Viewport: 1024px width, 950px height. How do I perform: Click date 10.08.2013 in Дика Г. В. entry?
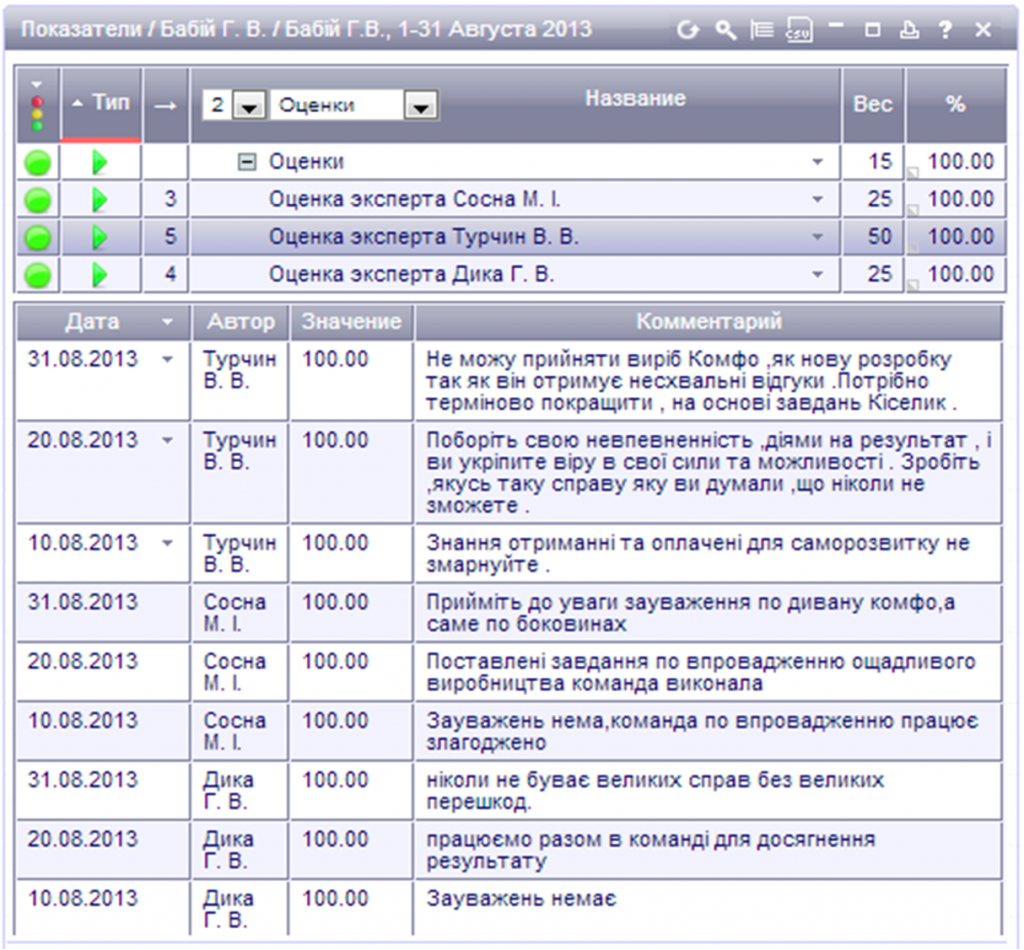[82, 898]
